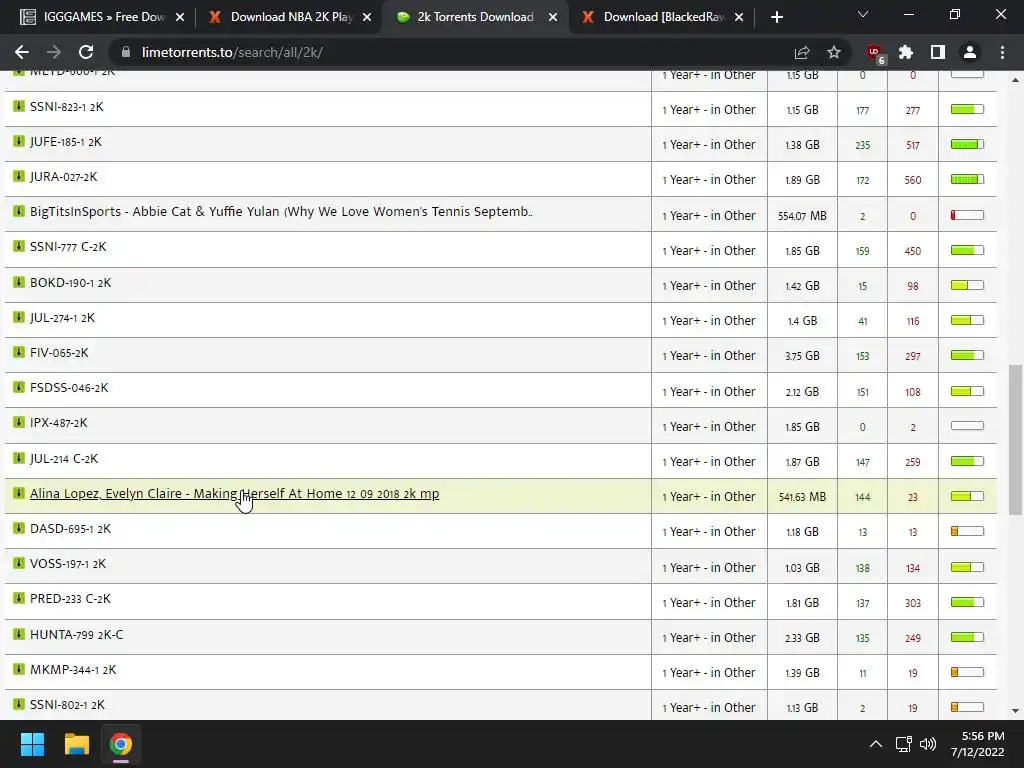Screen dimensions: 1024x768
Task: Open the JUL-274-1 2K torrent link
Action: 62,318
